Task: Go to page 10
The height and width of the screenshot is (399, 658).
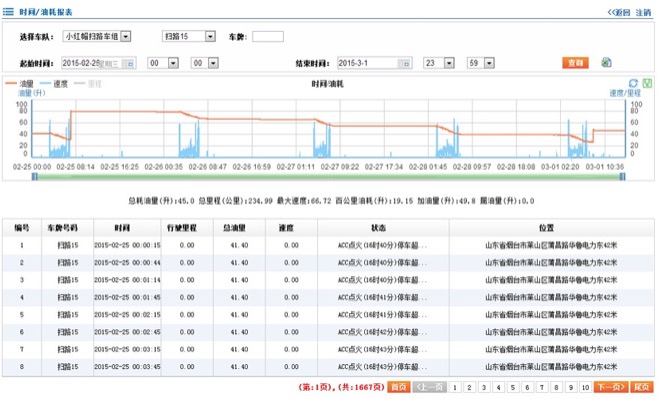Action: click(x=585, y=387)
